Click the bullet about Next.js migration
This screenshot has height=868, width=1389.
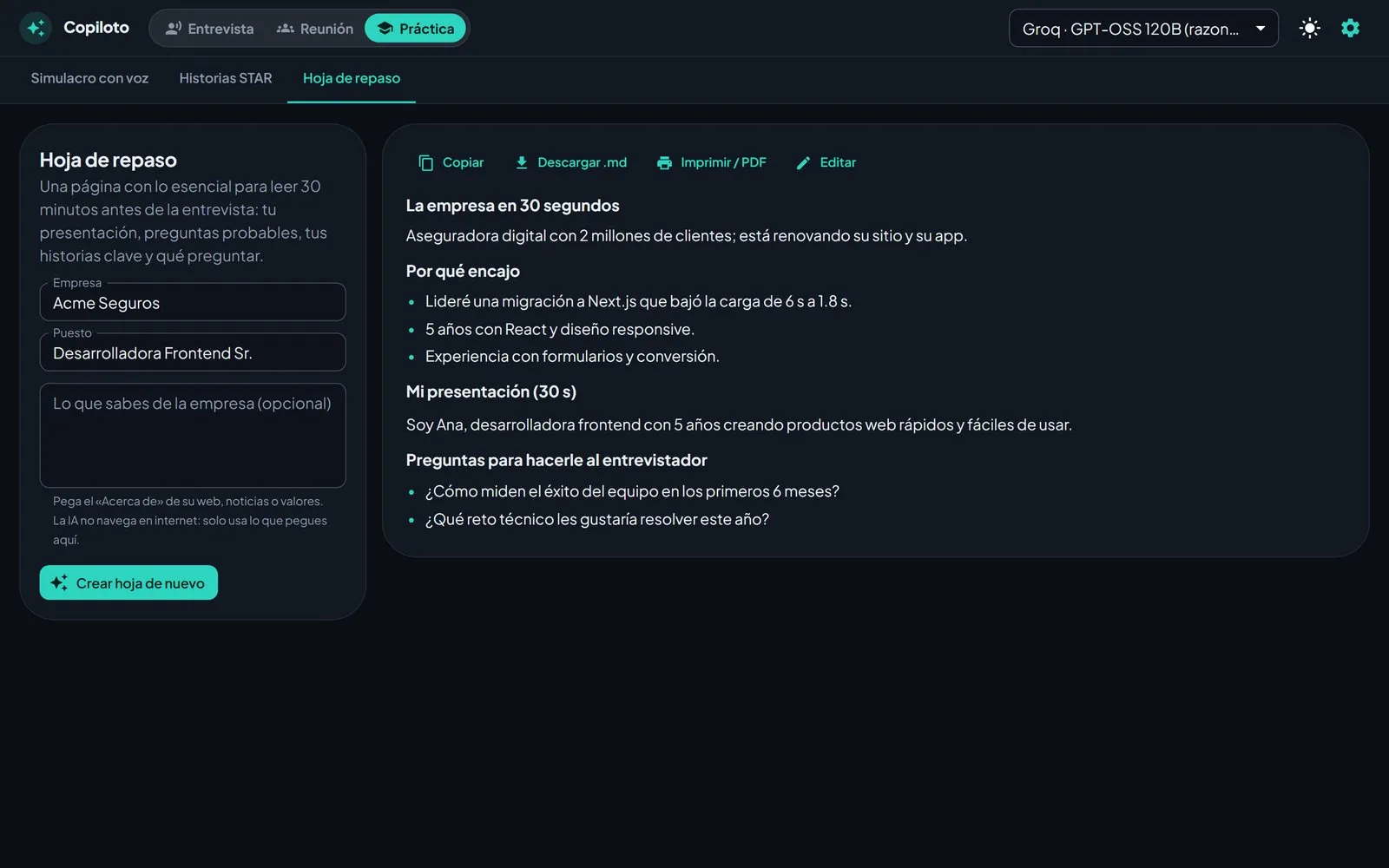638,301
